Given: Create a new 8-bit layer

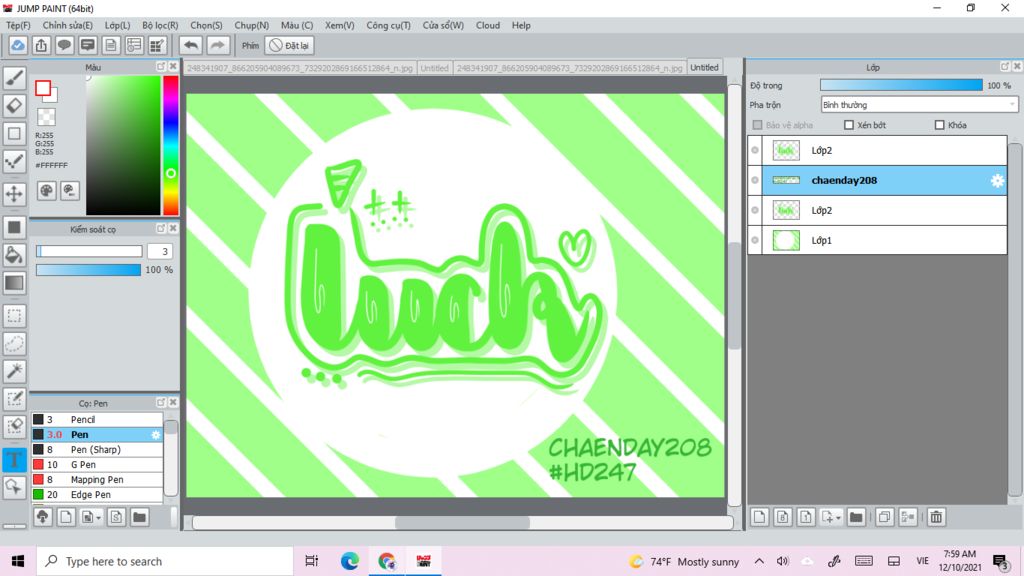Looking at the screenshot, I should pyautogui.click(x=782, y=517).
